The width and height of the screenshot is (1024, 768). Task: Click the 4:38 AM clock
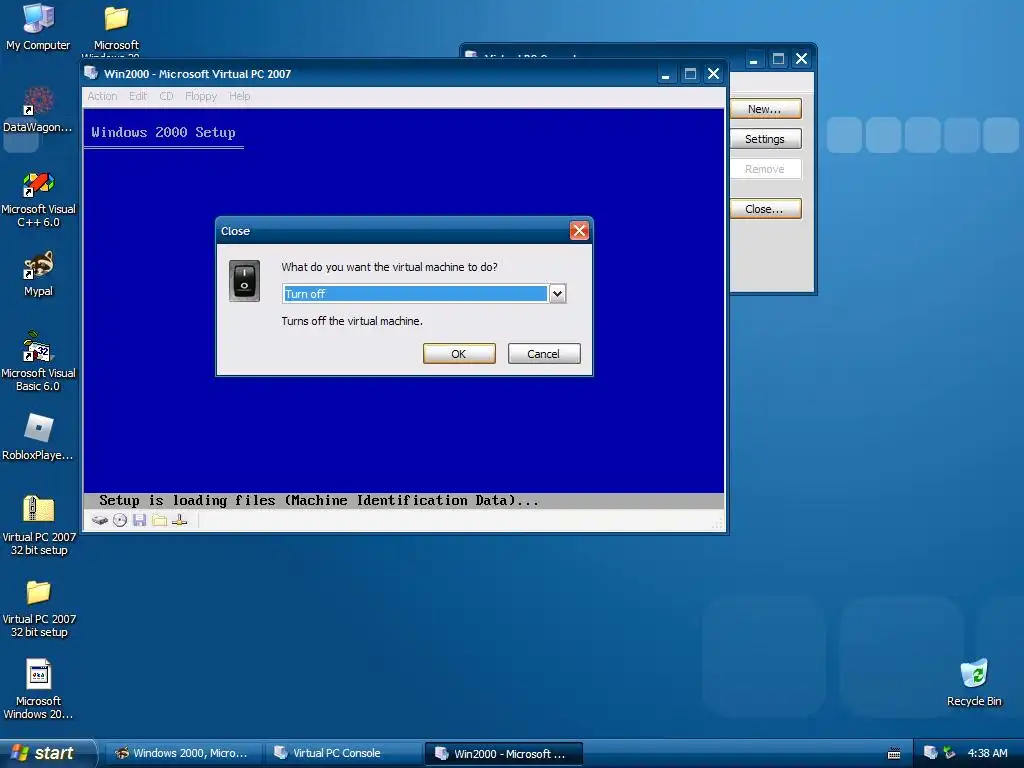point(987,753)
